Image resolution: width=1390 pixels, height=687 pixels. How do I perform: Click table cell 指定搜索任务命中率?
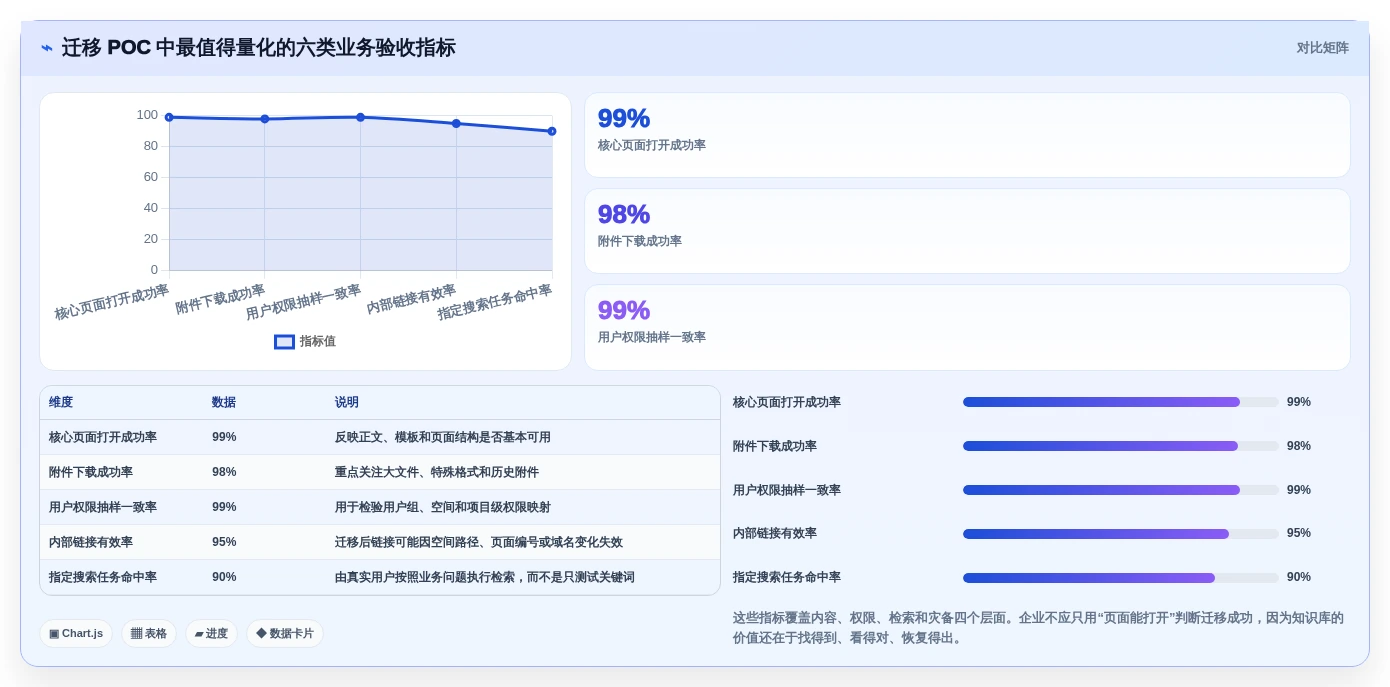tap(103, 578)
